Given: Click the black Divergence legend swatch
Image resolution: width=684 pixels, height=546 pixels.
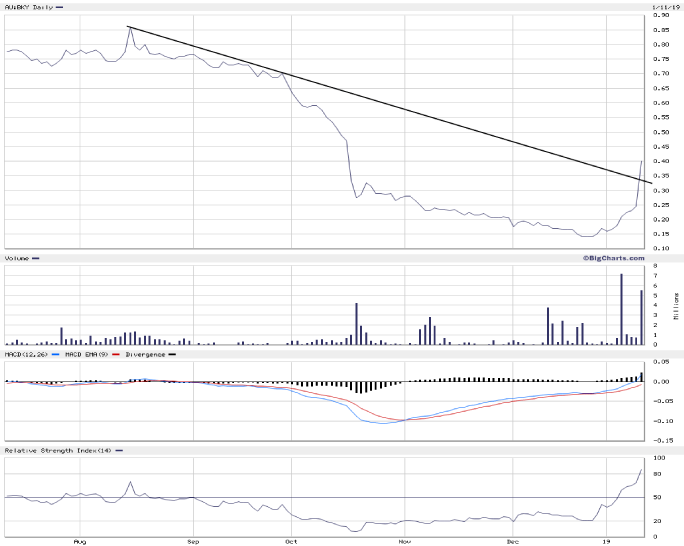Looking at the screenshot, I should pyautogui.click(x=172, y=354).
